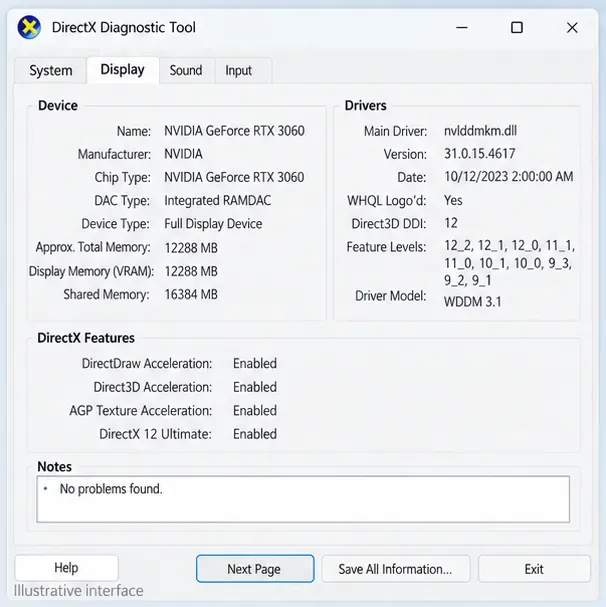This screenshot has height=607, width=606.
Task: Click the 'Notes' group heading
Action: [55, 466]
